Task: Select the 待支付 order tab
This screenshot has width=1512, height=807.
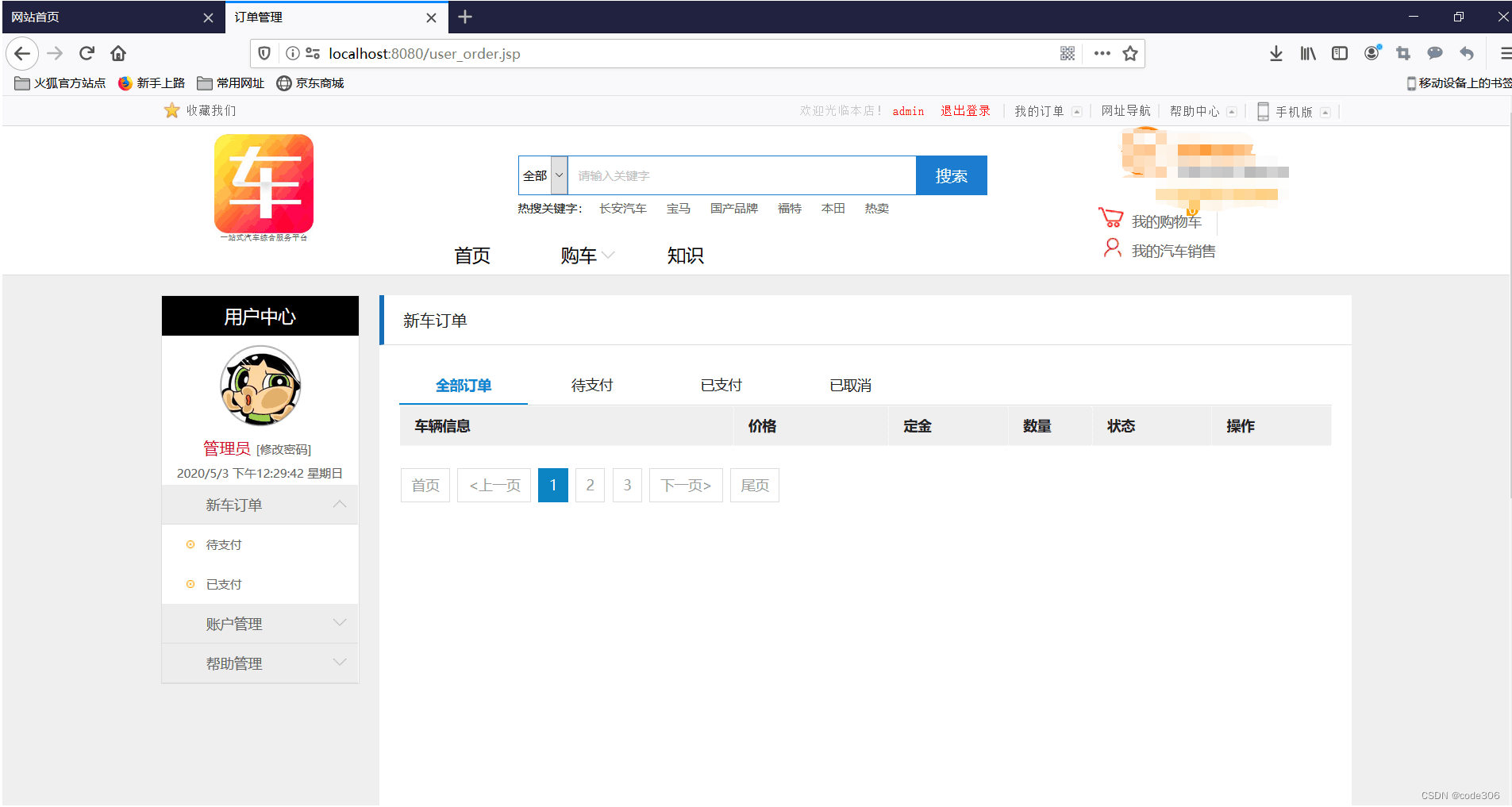Action: pyautogui.click(x=592, y=386)
